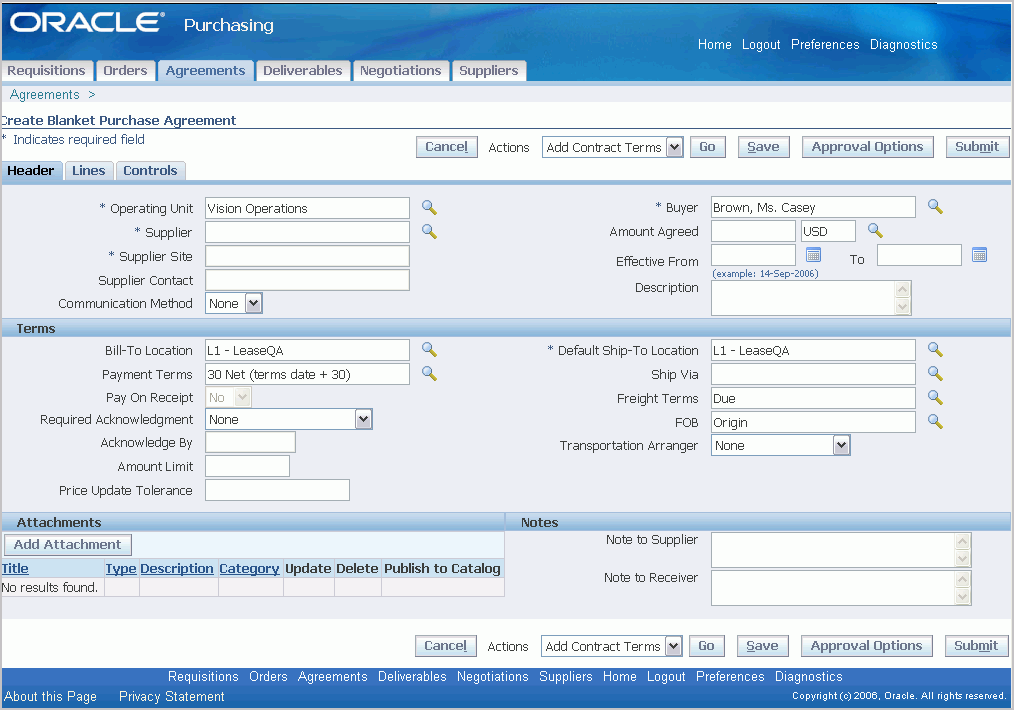Search Ship Via with magnifier icon
The image size is (1014, 710).
click(935, 373)
